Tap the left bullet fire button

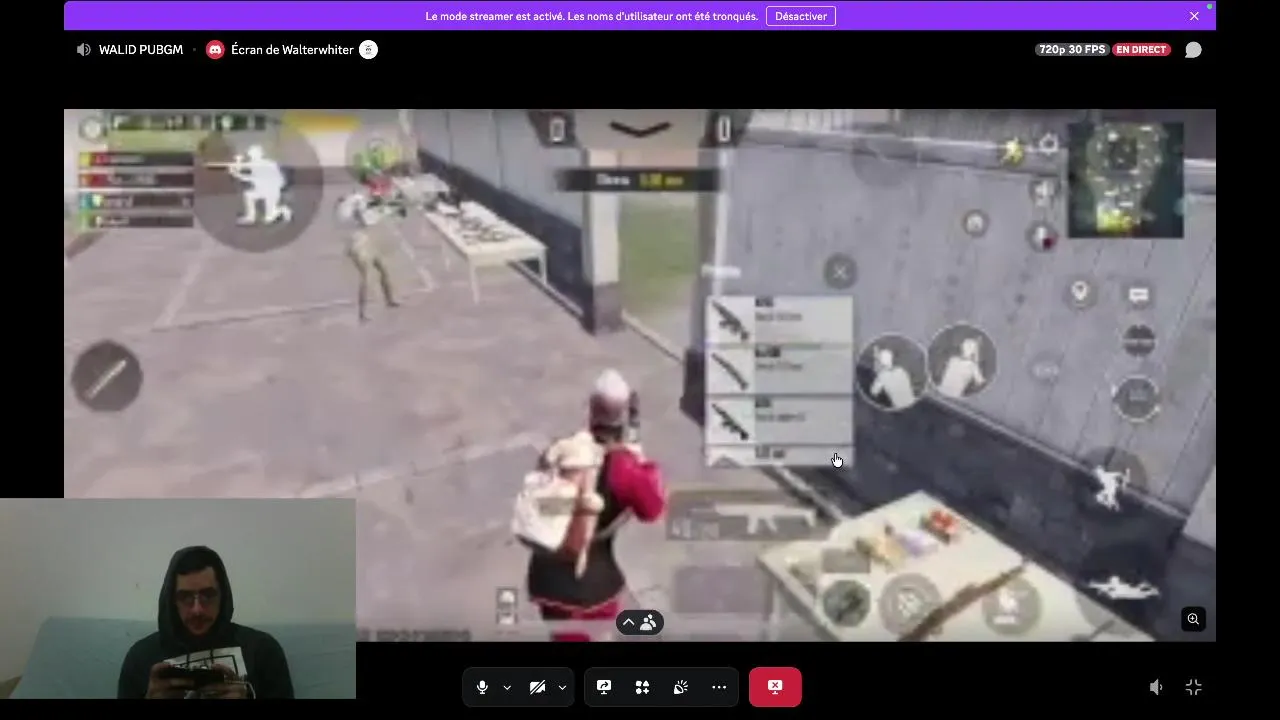click(107, 377)
